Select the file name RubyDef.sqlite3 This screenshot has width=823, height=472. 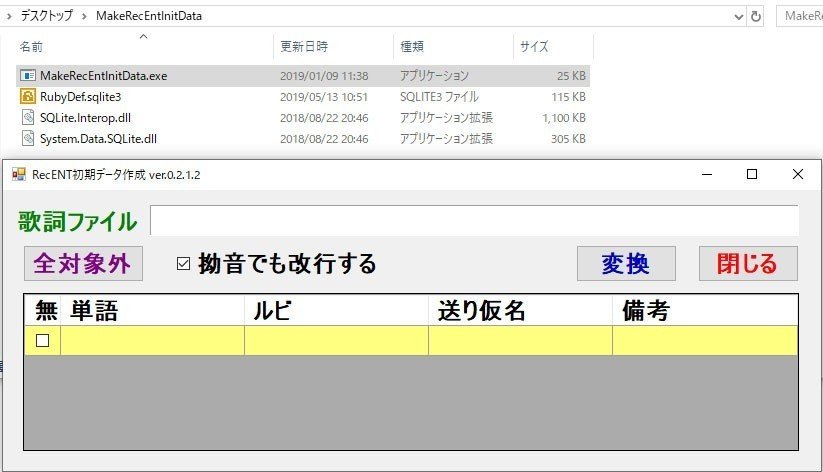tap(80, 97)
